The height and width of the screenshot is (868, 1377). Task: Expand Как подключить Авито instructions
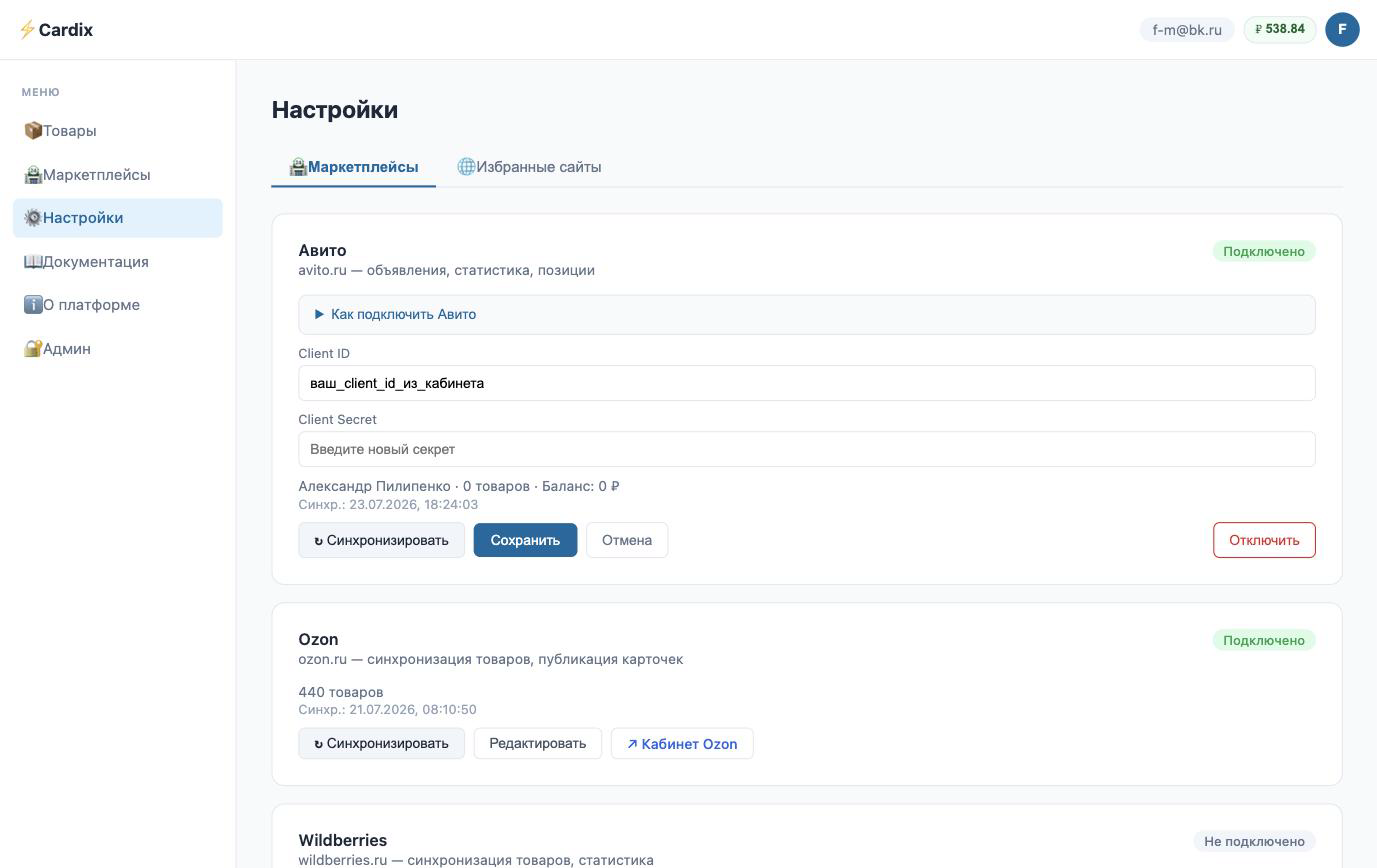806,314
